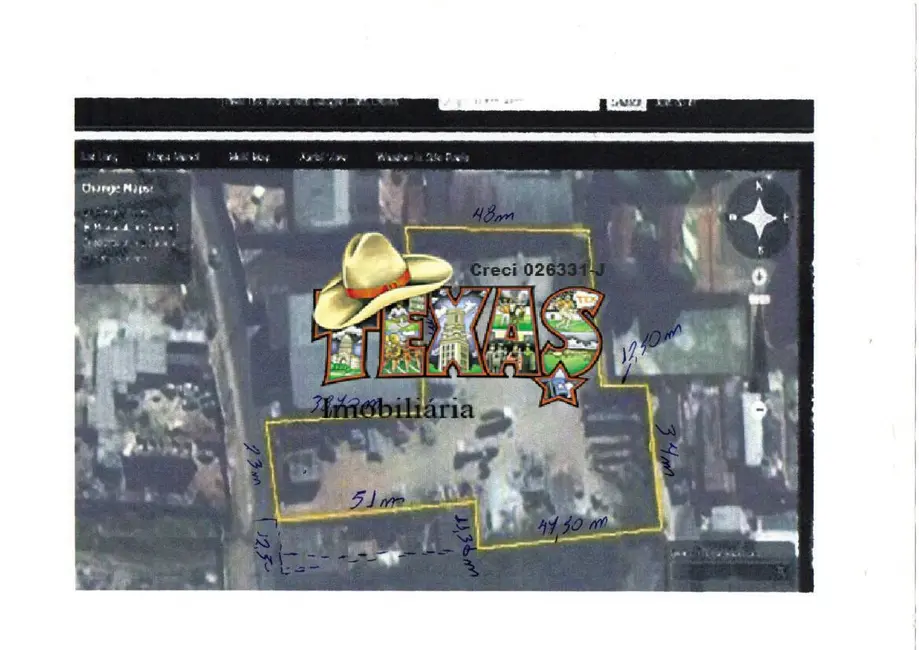Zoom out with the minus button

tap(760, 409)
